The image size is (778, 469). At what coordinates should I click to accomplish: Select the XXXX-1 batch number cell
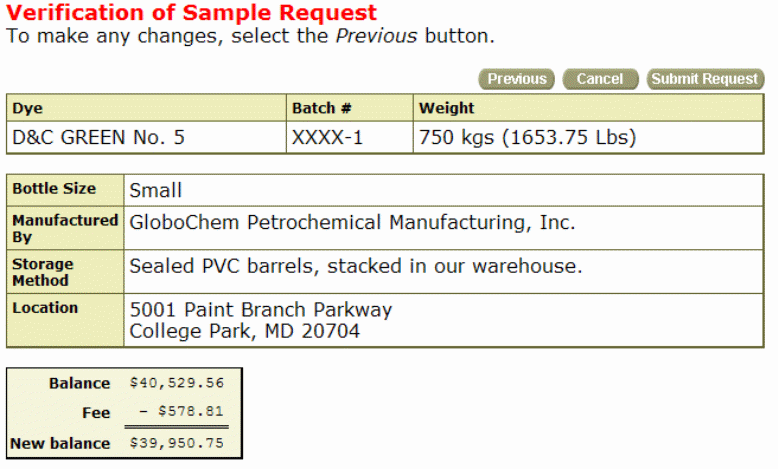tap(327, 137)
